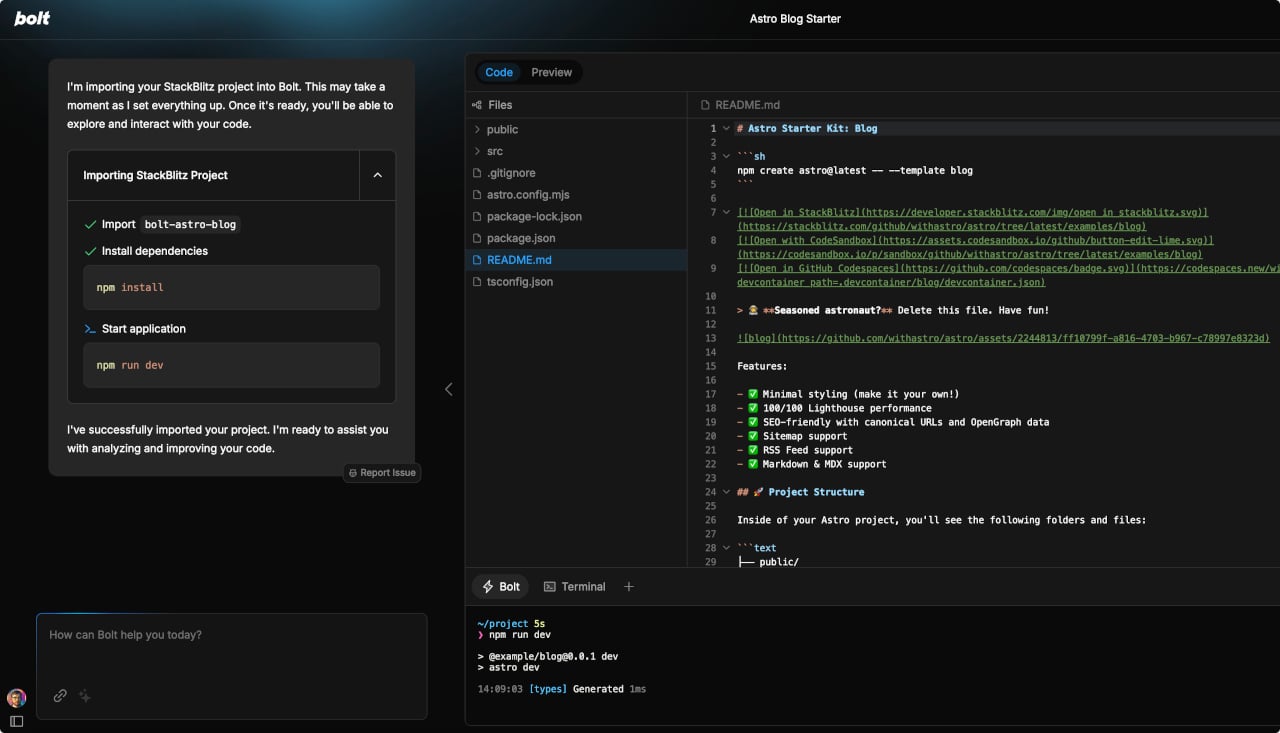Switch to the Preview view

pyautogui.click(x=552, y=72)
